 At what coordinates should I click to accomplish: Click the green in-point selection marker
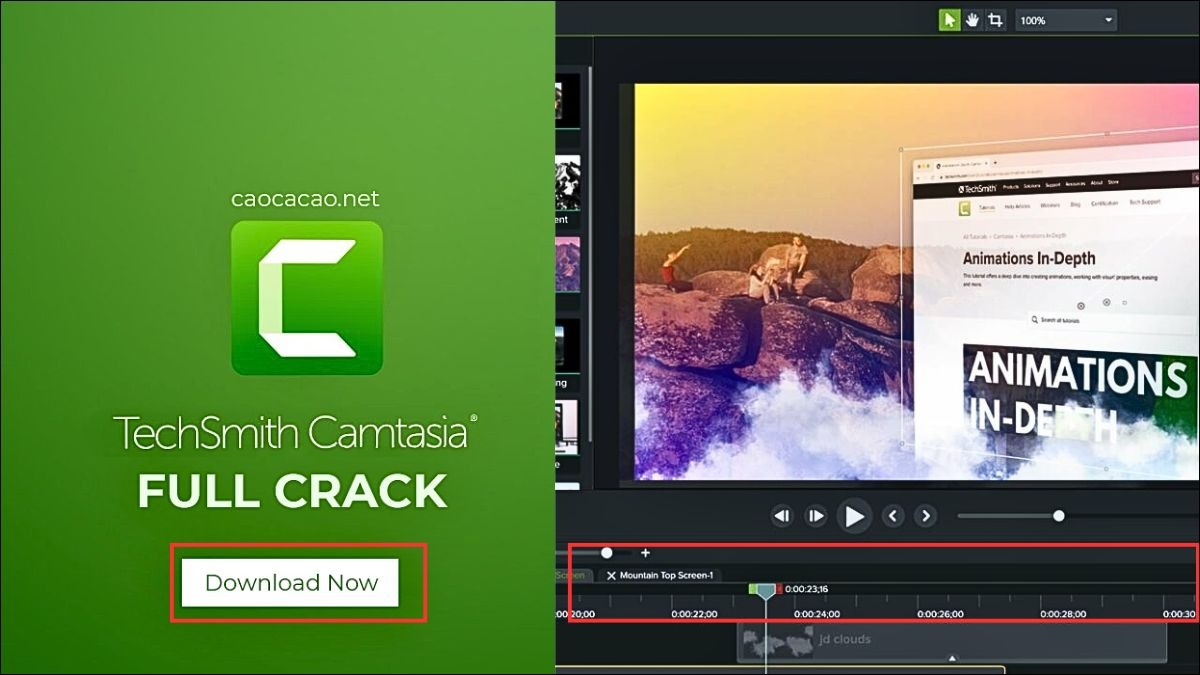pos(753,589)
